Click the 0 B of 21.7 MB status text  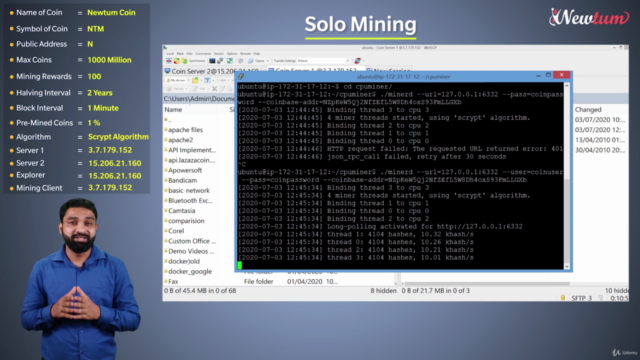coord(436,291)
